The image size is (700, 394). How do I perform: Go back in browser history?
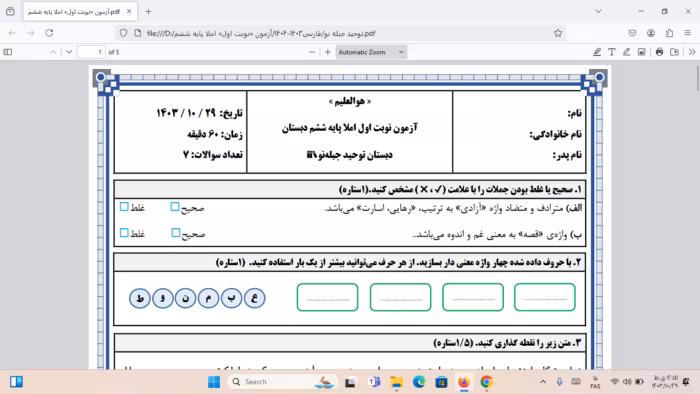[x=12, y=33]
